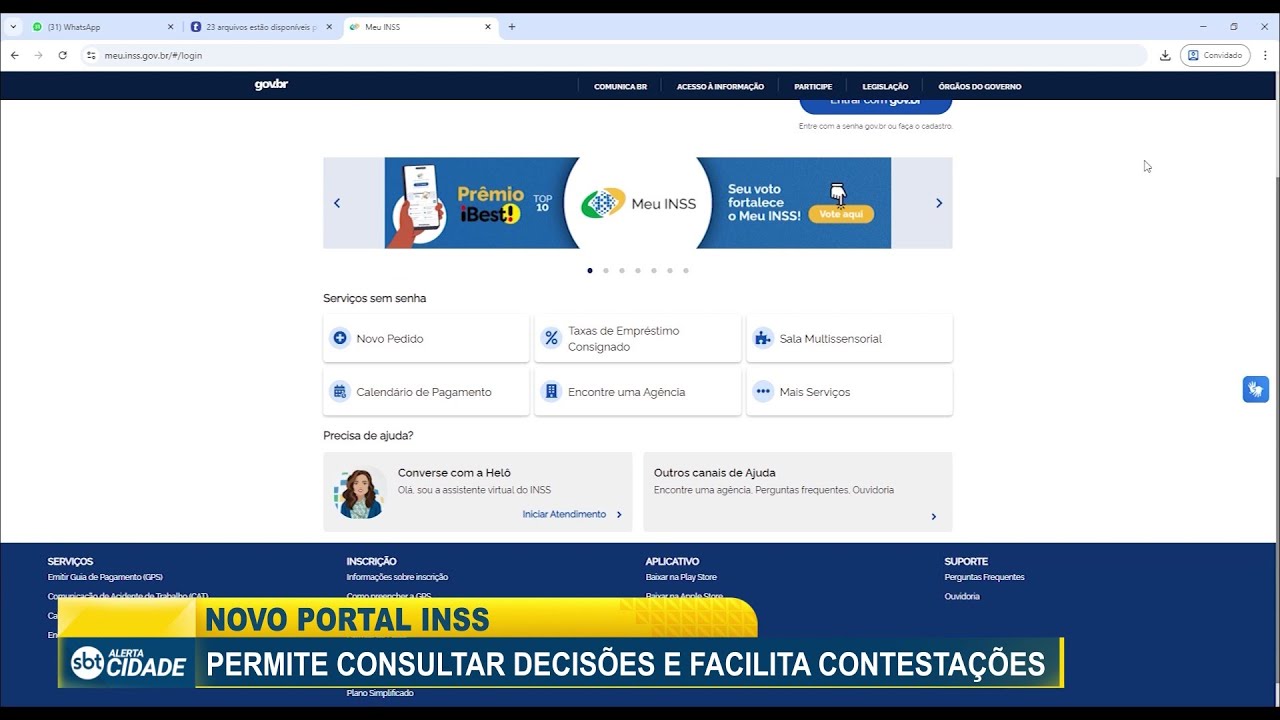Click the Novo Pedido plus icon
Viewport: 1280px width, 720px height.
click(340, 338)
